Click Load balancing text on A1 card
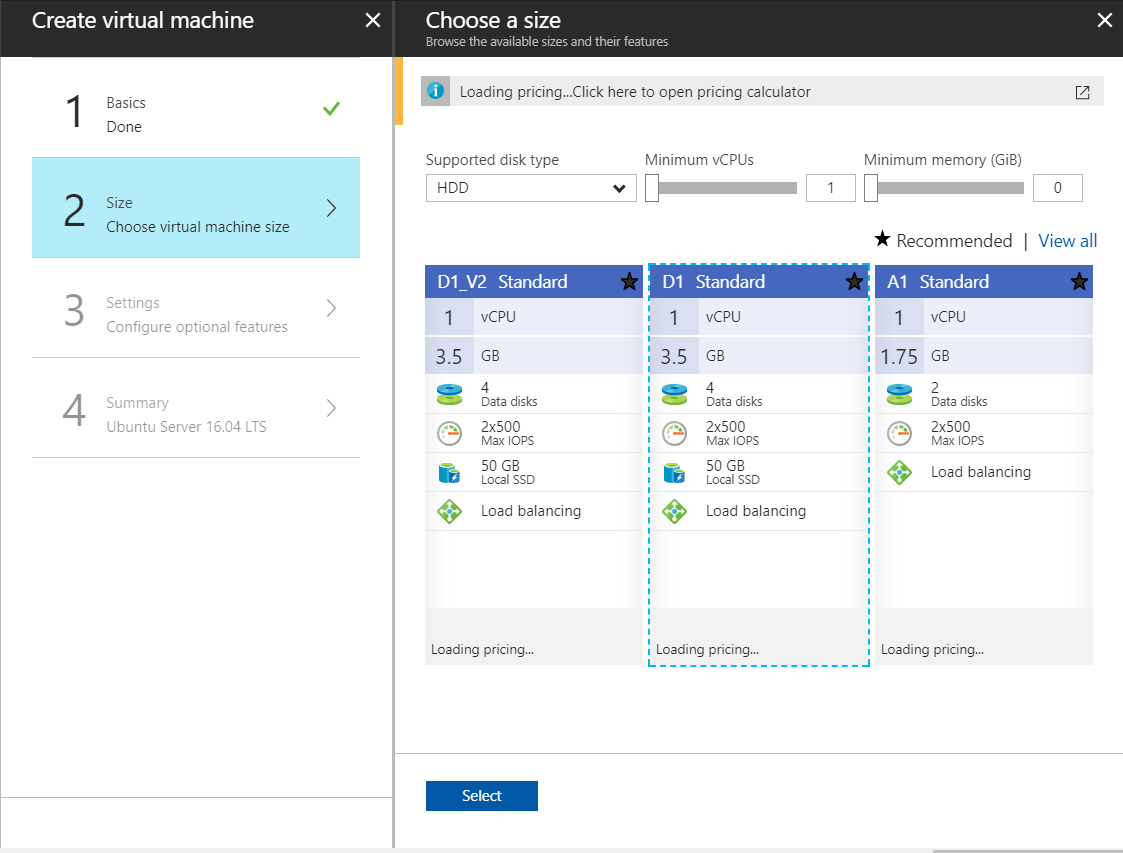This screenshot has height=853, width=1123. click(x=980, y=472)
